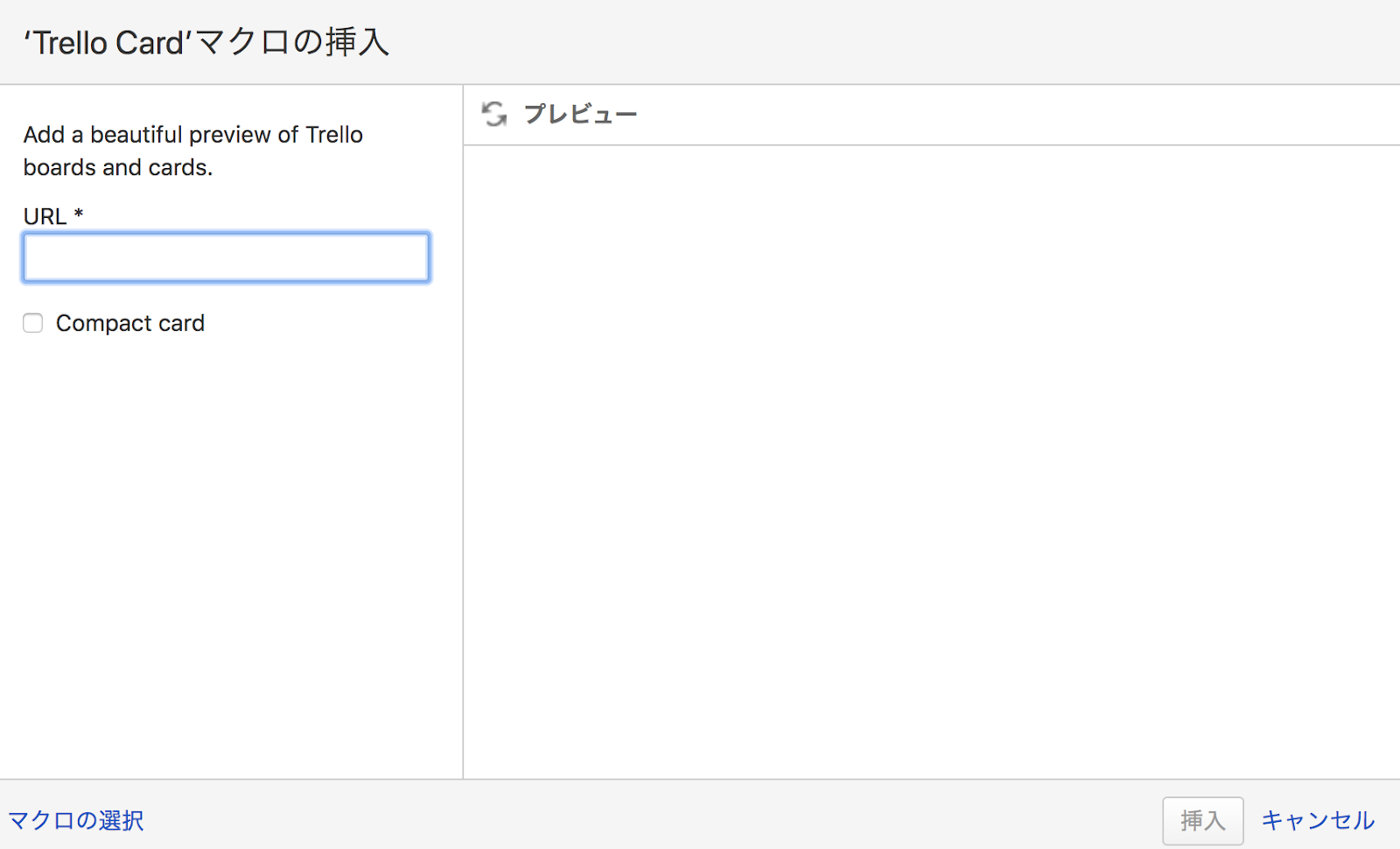Image resolution: width=1400 pixels, height=849 pixels.
Task: Tick the Compact card checkbox
Action: coord(33,323)
